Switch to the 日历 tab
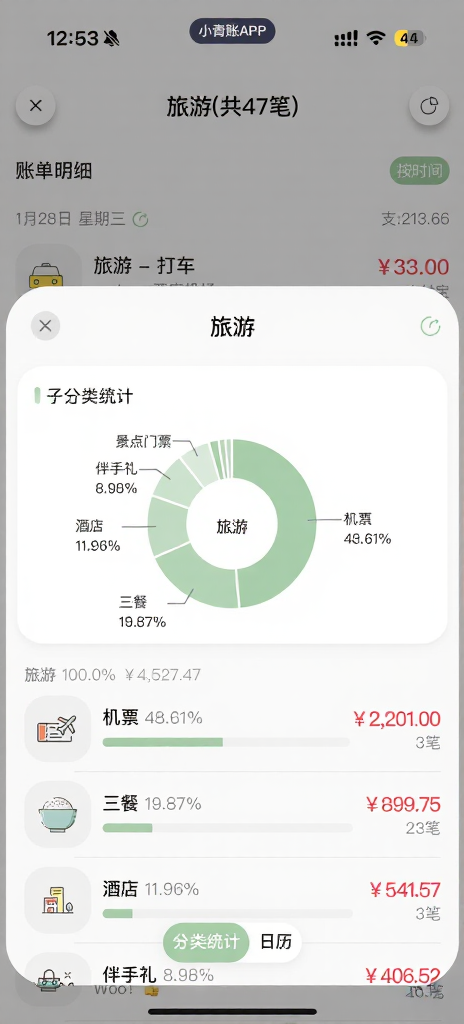464x1024 pixels. tap(276, 942)
